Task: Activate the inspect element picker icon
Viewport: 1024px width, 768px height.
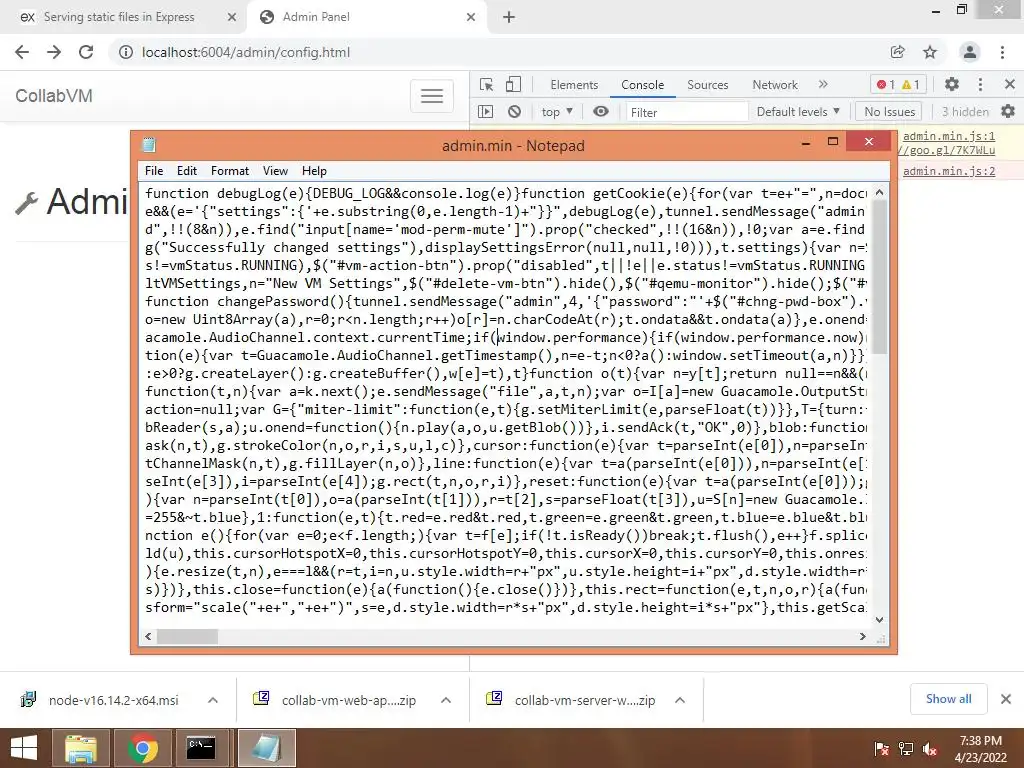Action: 486,85
